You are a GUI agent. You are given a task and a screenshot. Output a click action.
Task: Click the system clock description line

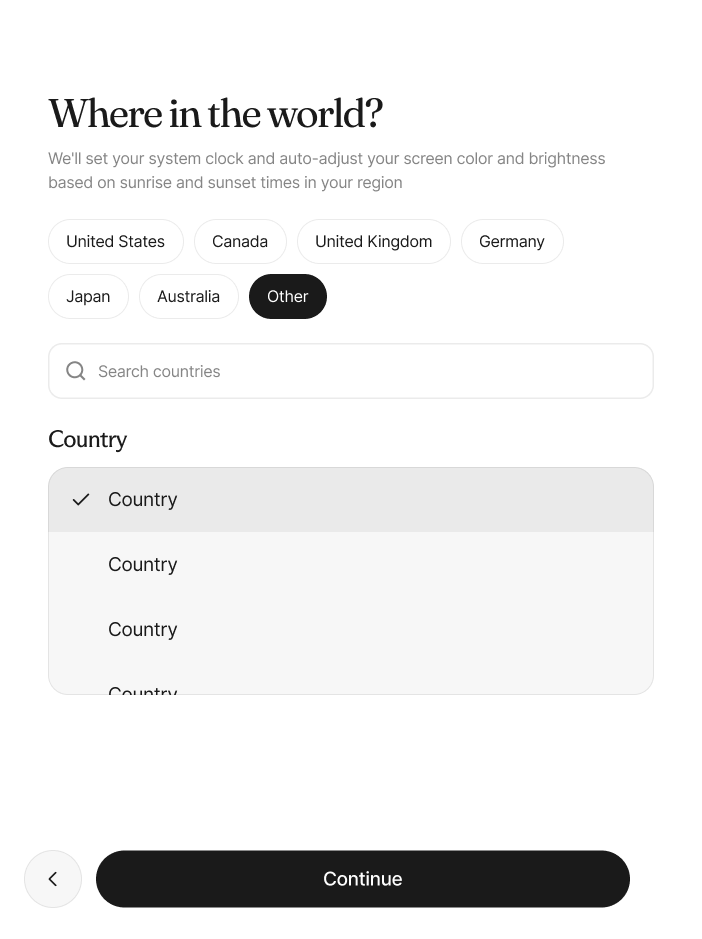coord(327,159)
